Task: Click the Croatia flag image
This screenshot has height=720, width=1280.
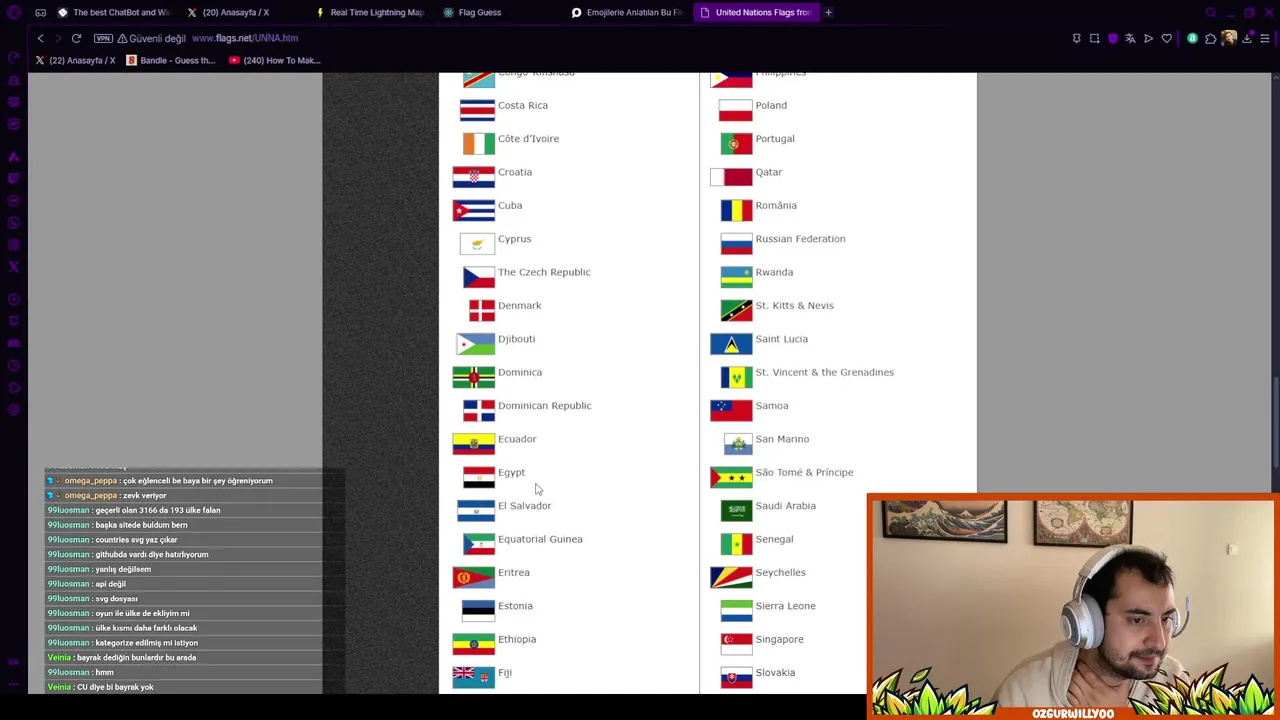Action: point(474,177)
